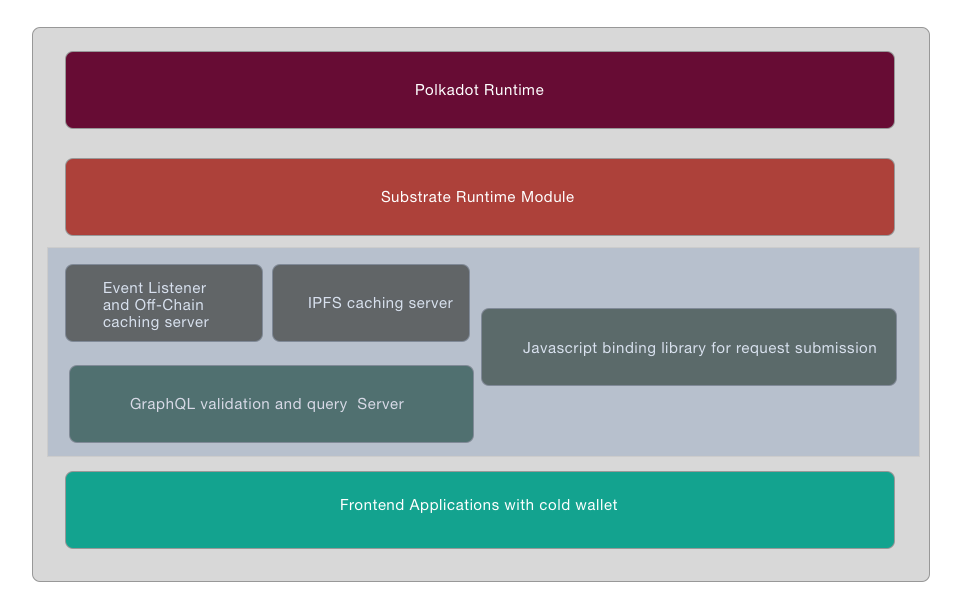
Task: Select GraphQL validation and query Server box
Action: (271, 404)
